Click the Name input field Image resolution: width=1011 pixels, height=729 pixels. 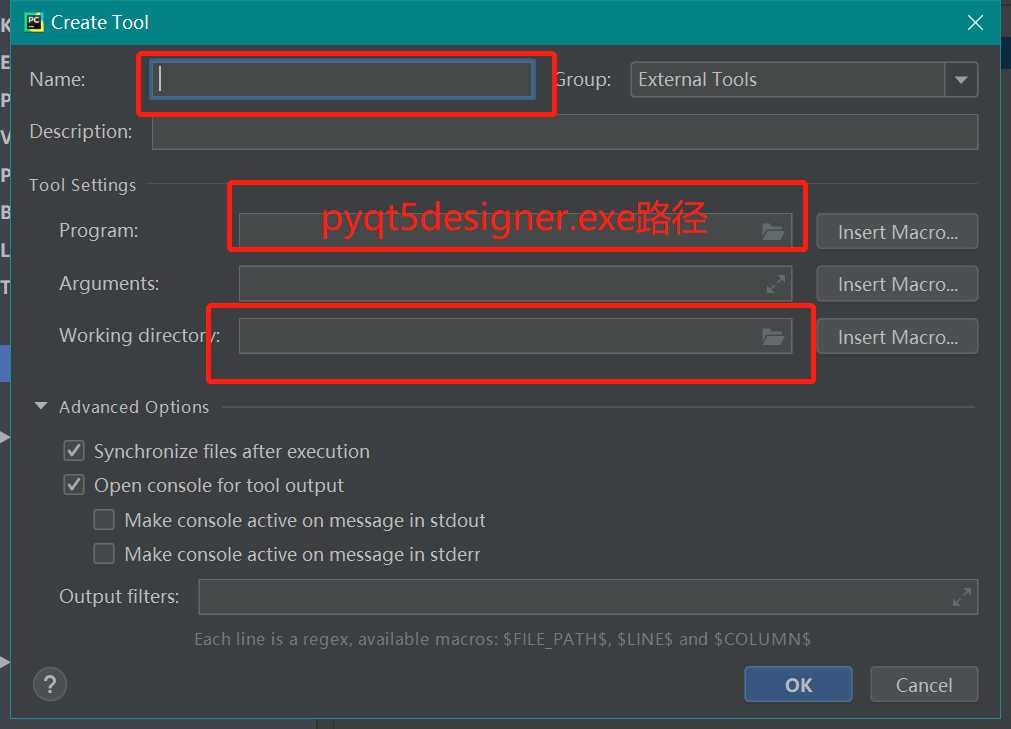pos(342,79)
